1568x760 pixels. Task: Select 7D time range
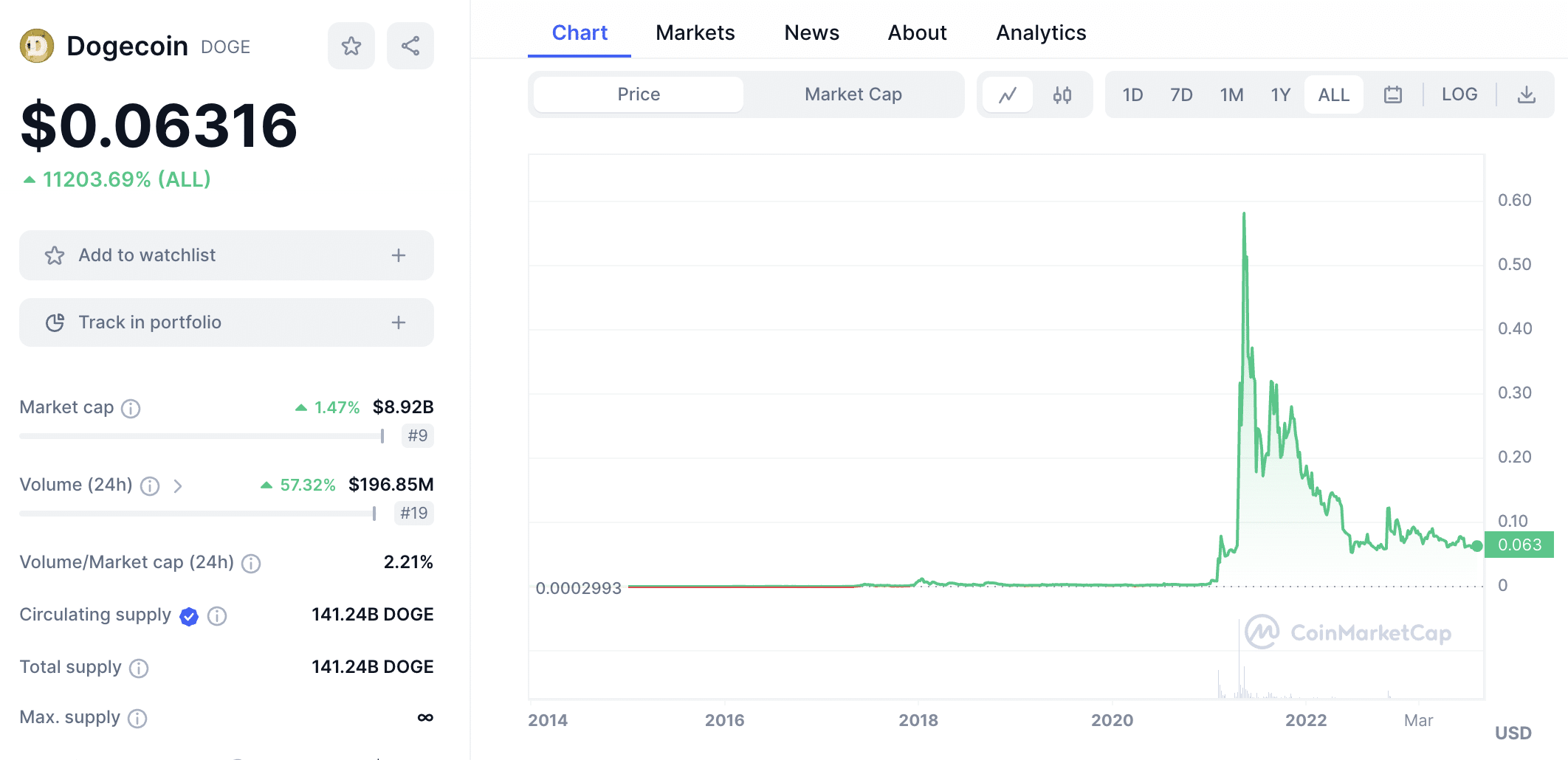(1181, 94)
